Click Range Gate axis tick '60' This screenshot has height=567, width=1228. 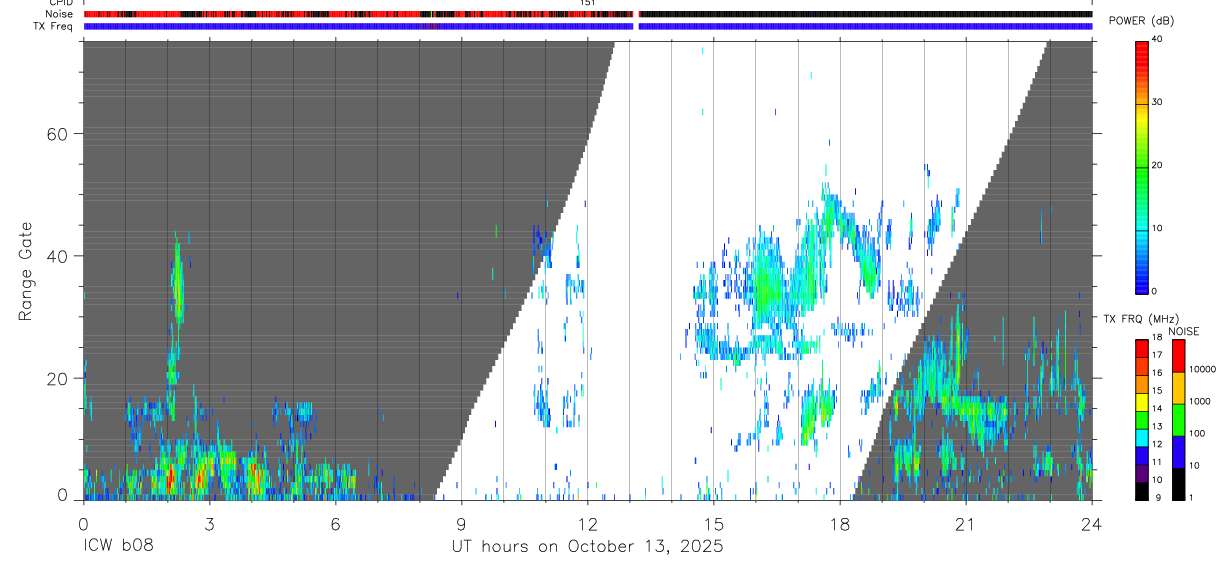click(x=58, y=134)
